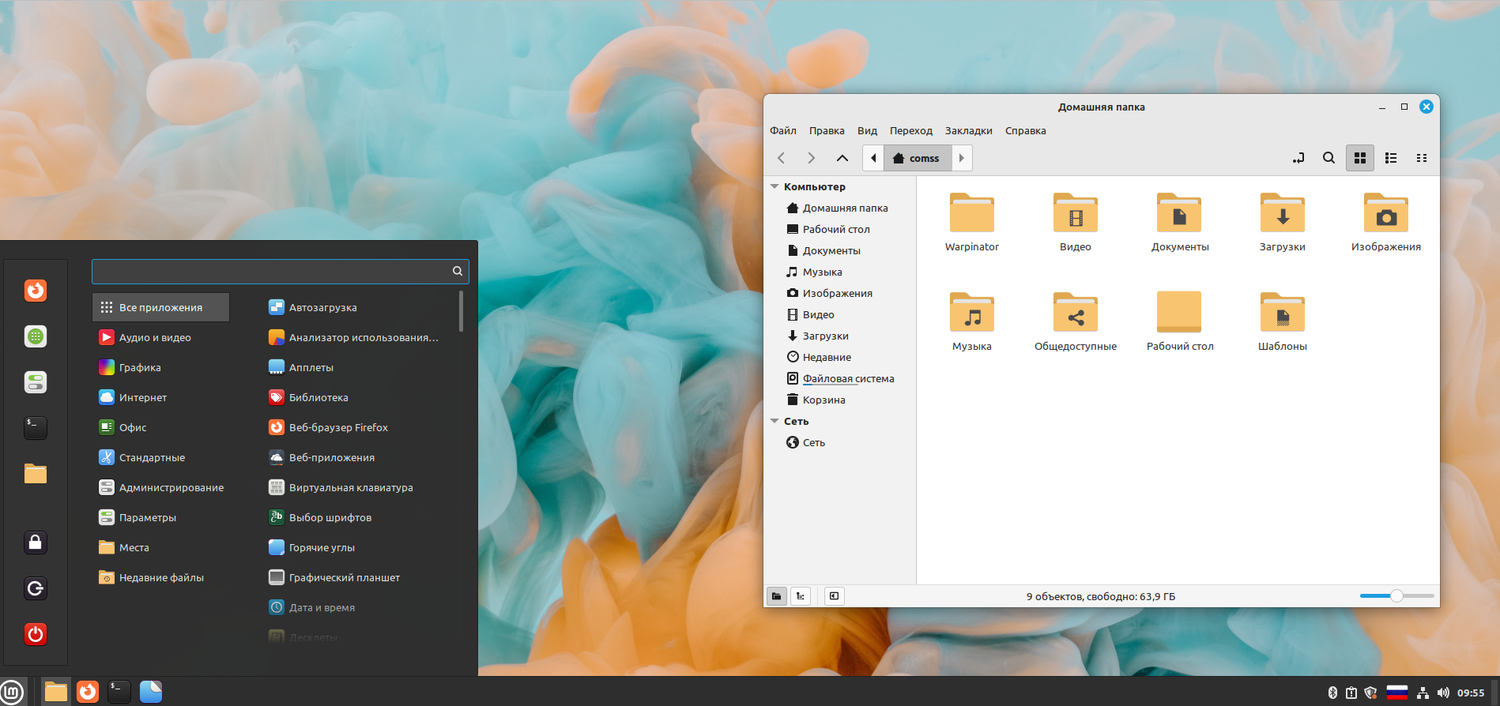Select Графика category
Screen dimensions: 1500x706
click(x=161, y=367)
